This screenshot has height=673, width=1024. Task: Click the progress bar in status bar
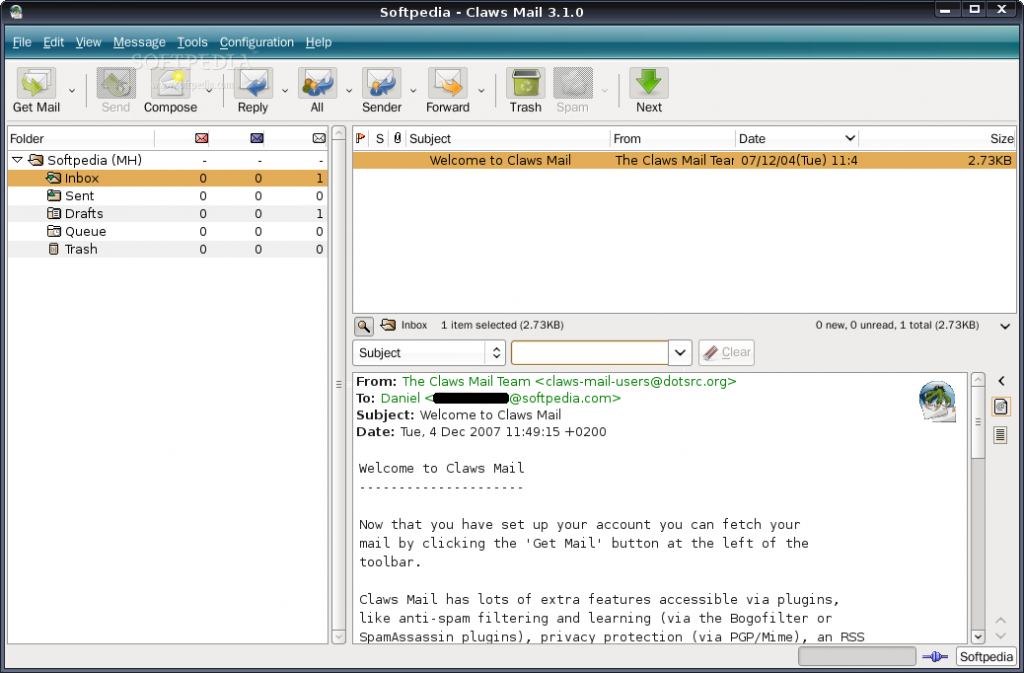point(857,657)
